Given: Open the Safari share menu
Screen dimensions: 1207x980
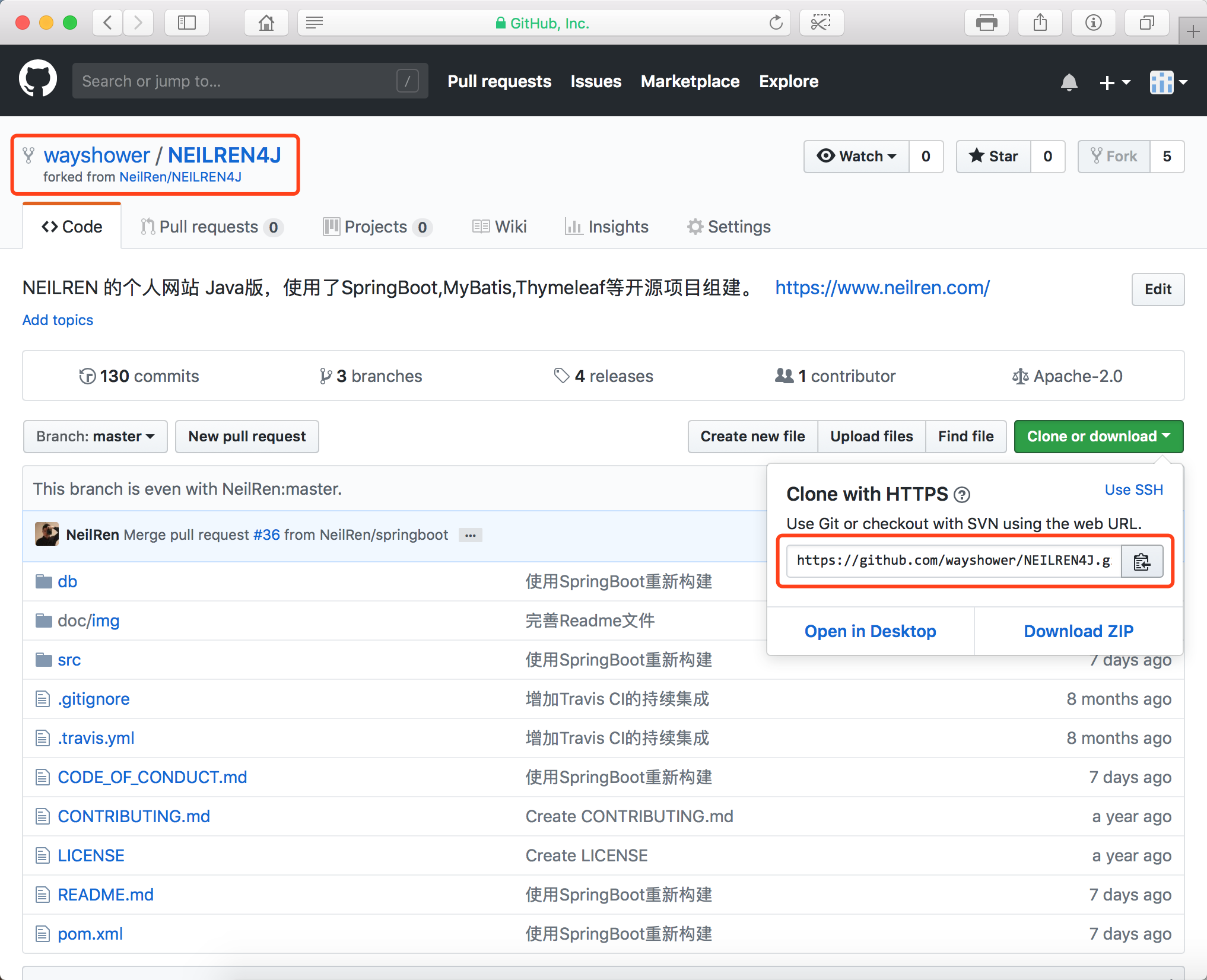Looking at the screenshot, I should pyautogui.click(x=1040, y=23).
